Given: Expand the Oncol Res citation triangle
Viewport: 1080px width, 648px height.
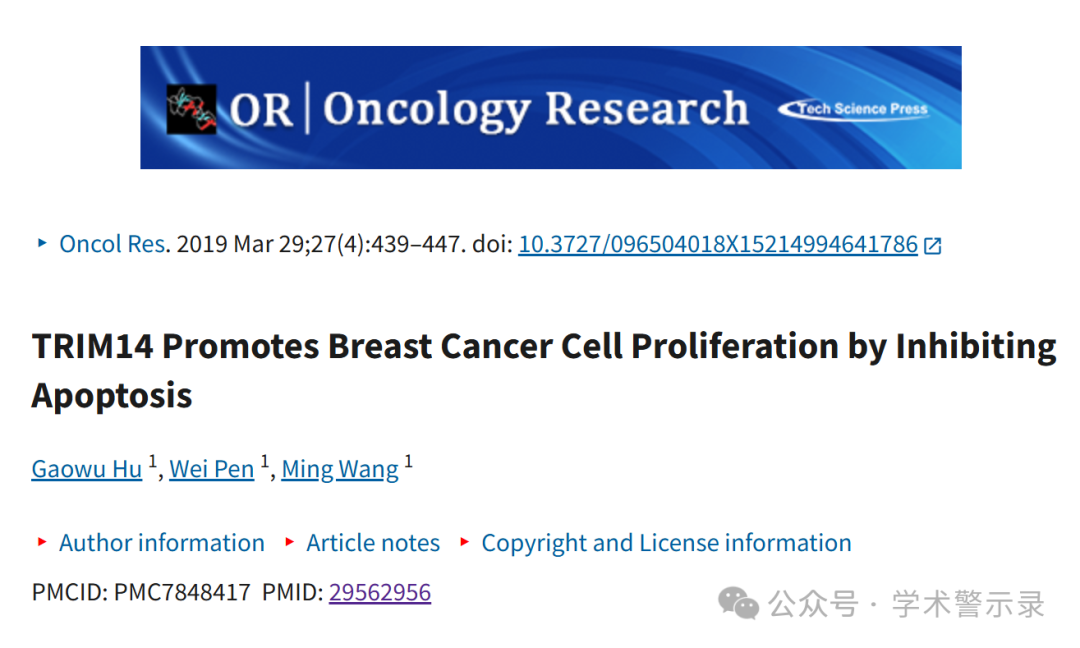Looking at the screenshot, I should 42,243.
